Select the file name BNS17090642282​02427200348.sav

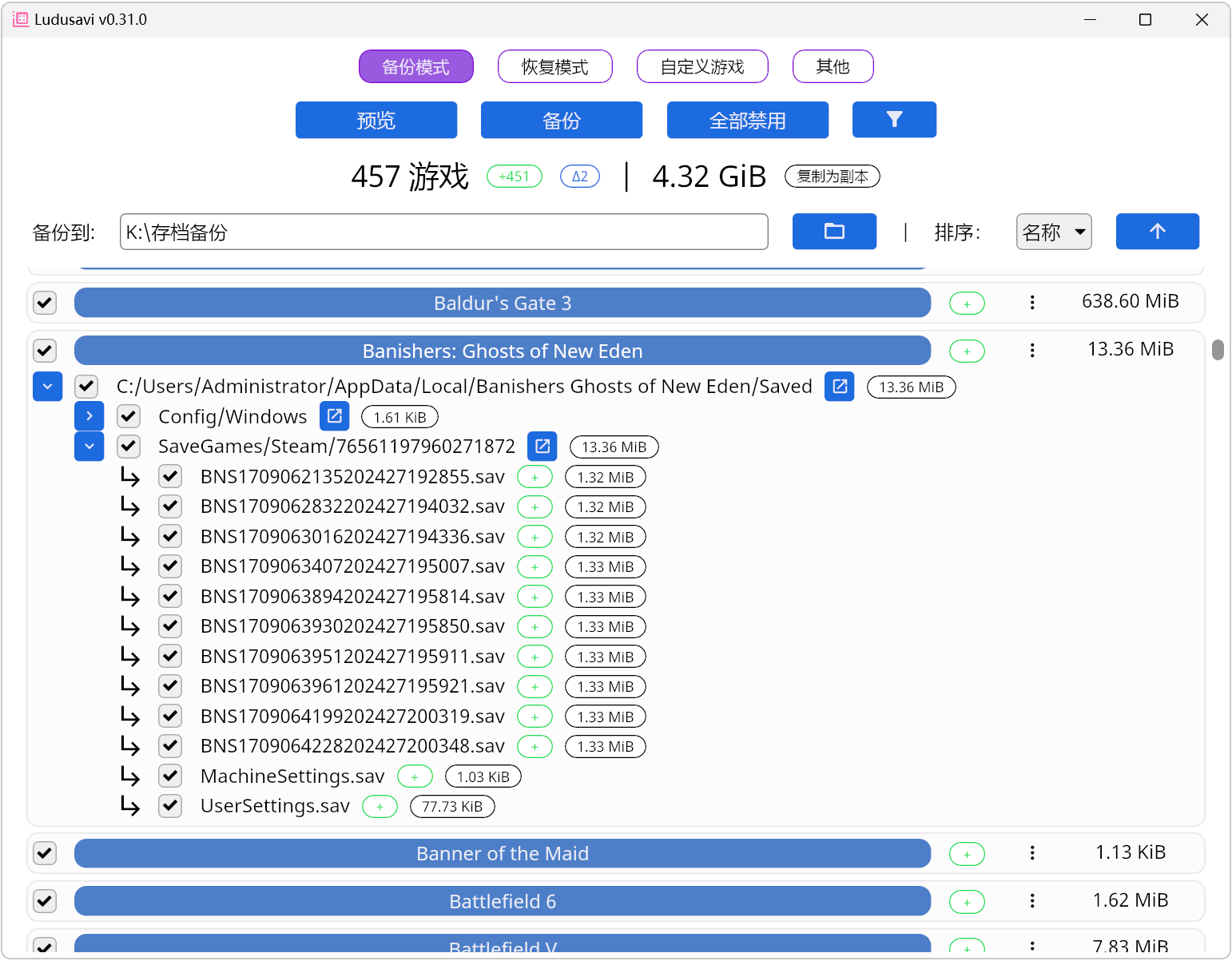coord(352,746)
